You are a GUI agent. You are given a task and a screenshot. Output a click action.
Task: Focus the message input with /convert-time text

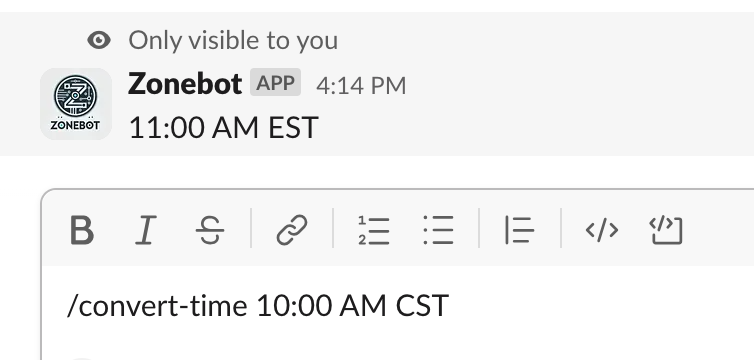point(397,306)
